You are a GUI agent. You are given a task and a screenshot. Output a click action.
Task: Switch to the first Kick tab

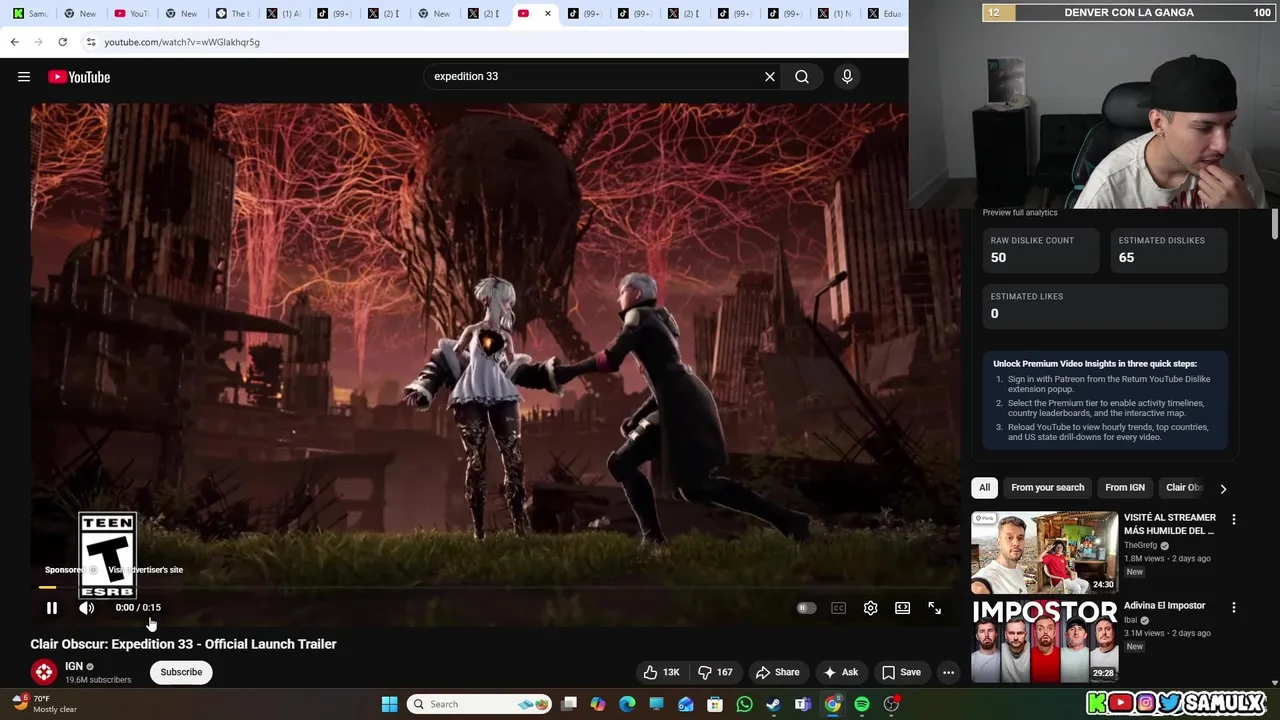point(29,14)
